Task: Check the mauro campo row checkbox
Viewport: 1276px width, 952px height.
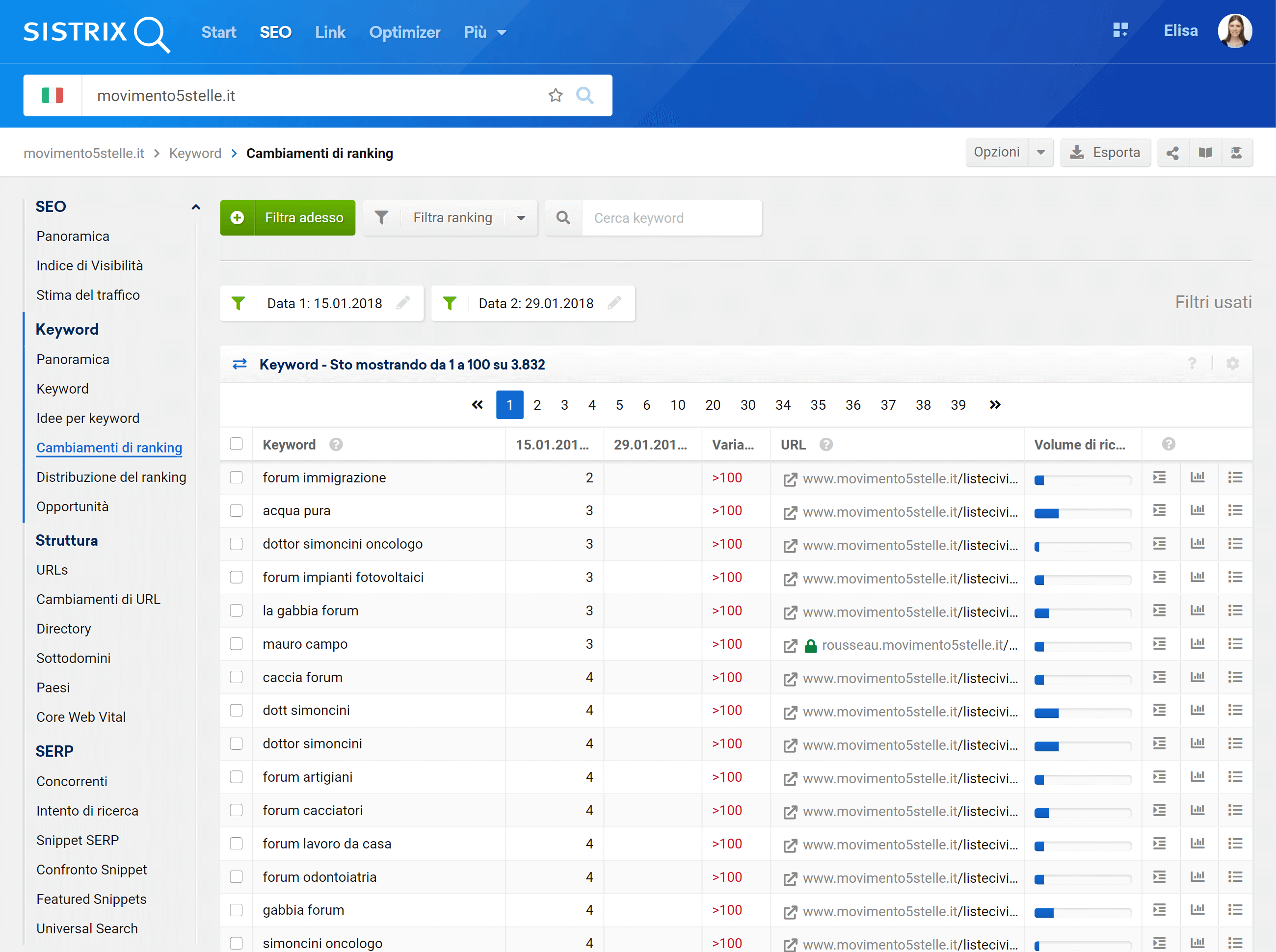Action: (236, 644)
